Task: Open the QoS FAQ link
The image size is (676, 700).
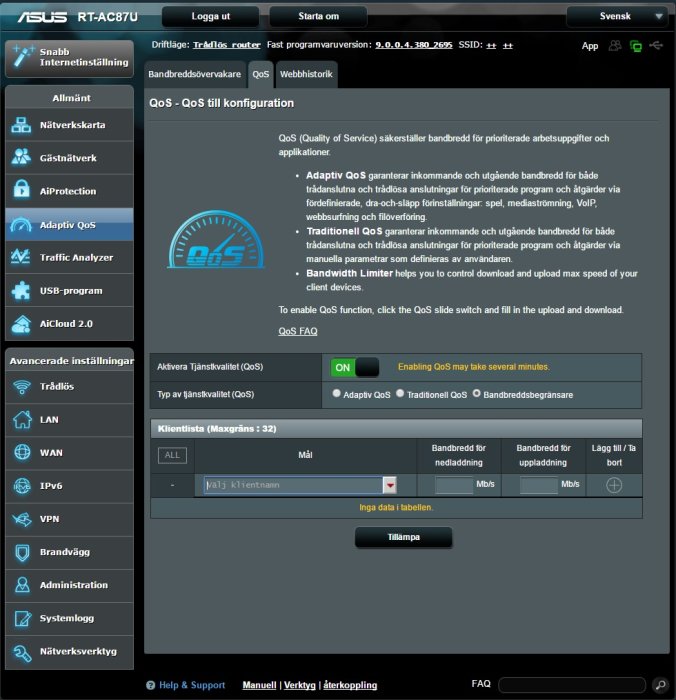Action: [x=298, y=331]
